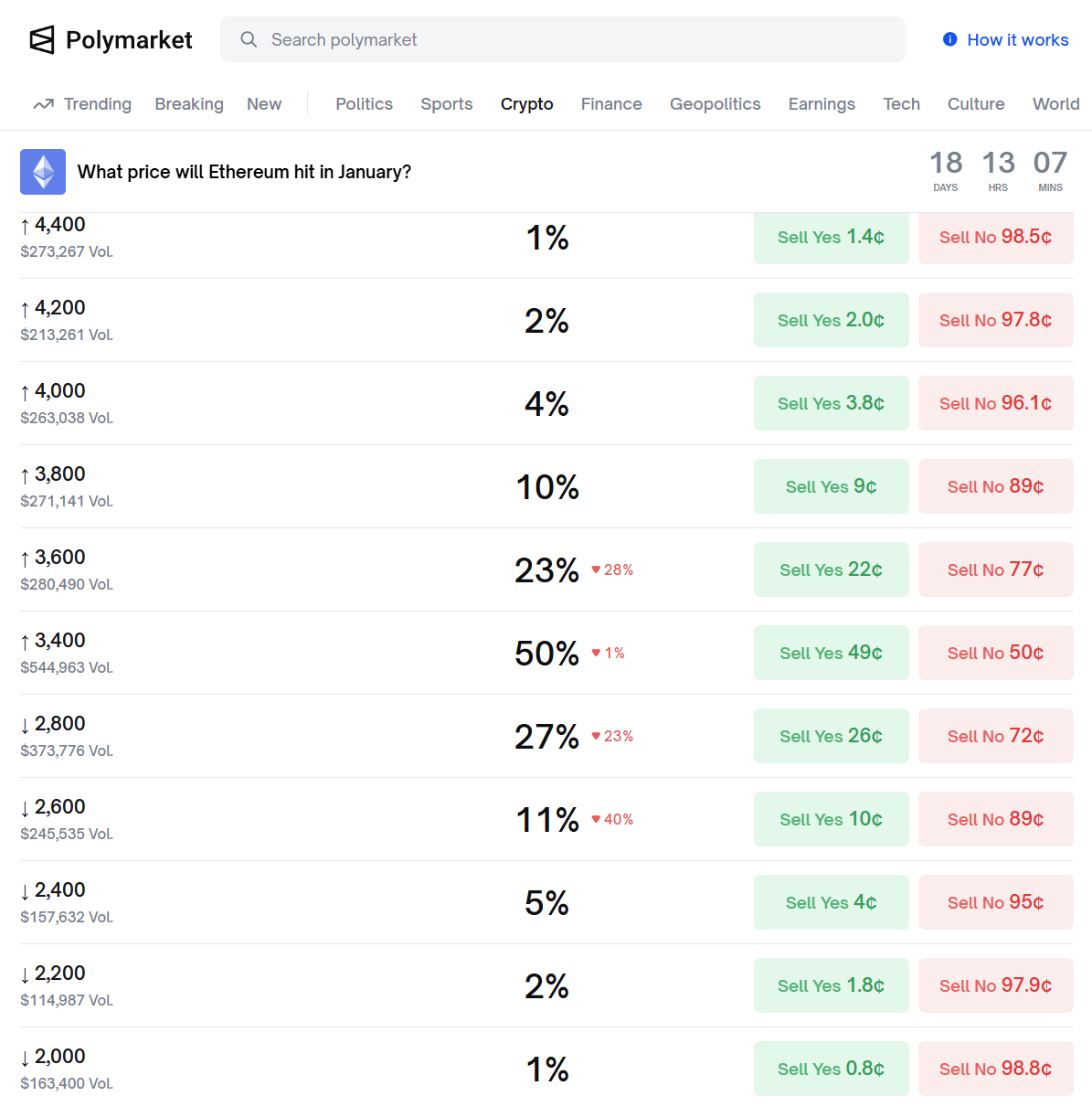This screenshot has width=1092, height=1107.
Task: Select the ↑ 4,000 outcome row title
Action: click(59, 391)
